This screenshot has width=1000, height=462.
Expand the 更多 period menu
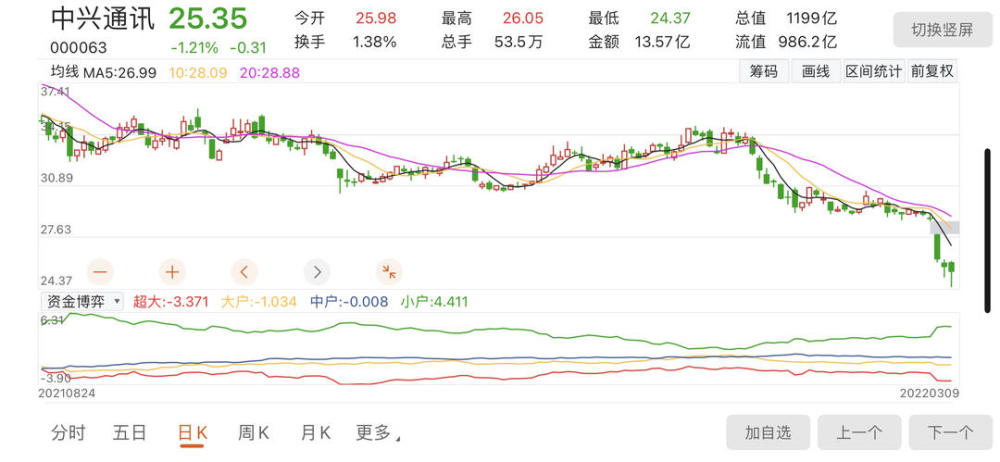[x=378, y=433]
